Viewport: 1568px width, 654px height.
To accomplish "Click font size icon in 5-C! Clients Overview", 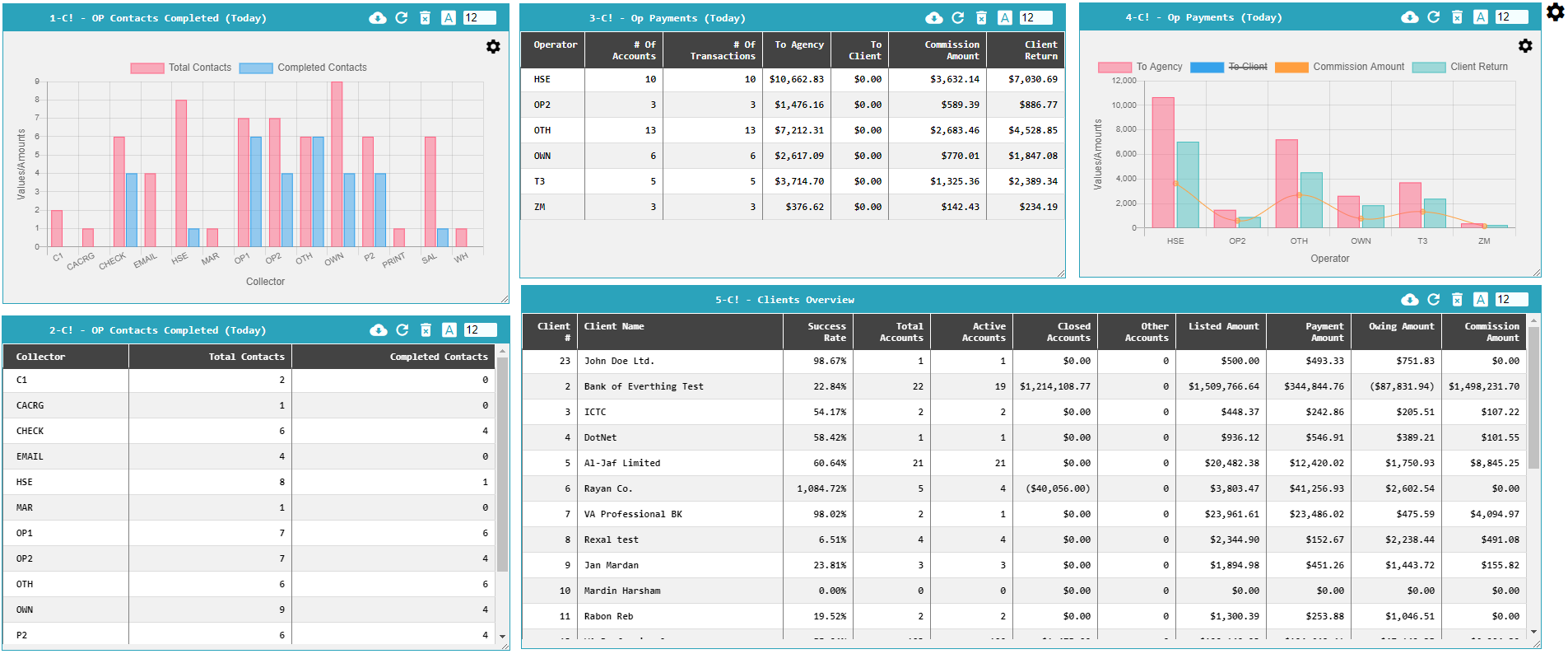I will pos(1480,300).
